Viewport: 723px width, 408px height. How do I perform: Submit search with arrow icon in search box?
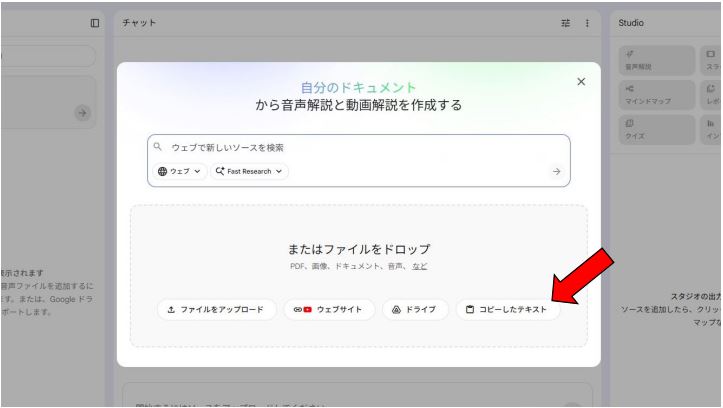click(556, 172)
